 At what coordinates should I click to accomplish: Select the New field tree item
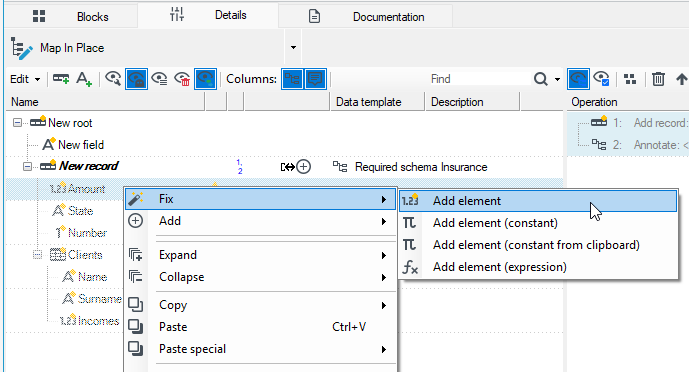[81, 144]
